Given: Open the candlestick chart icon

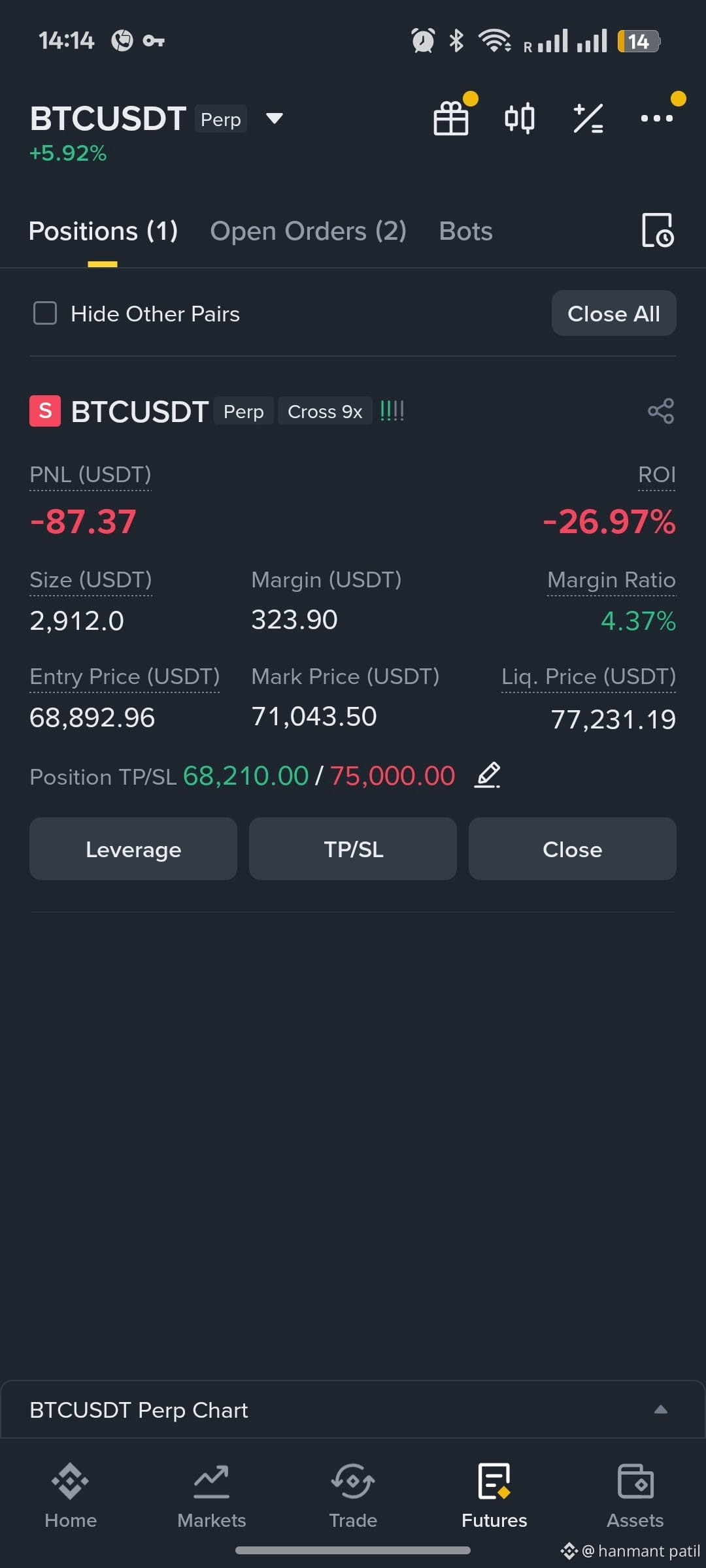Looking at the screenshot, I should point(520,119).
